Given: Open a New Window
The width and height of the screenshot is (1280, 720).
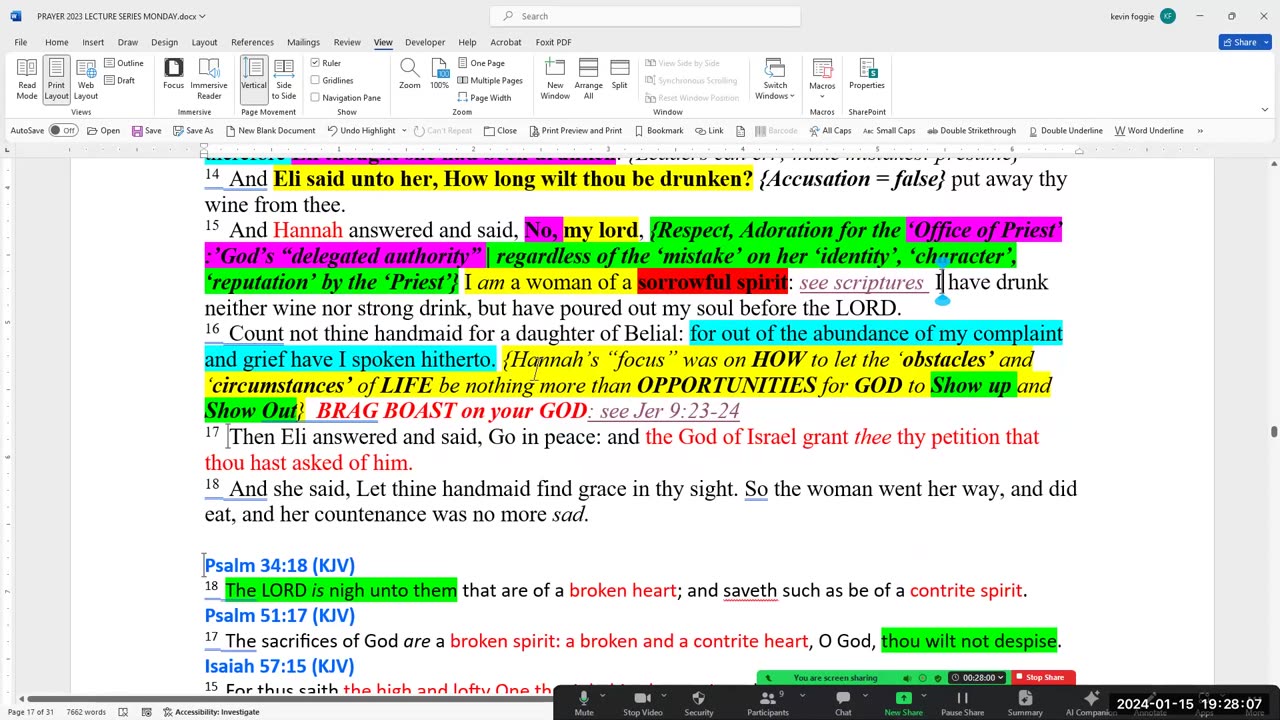Looking at the screenshot, I should pyautogui.click(x=555, y=79).
